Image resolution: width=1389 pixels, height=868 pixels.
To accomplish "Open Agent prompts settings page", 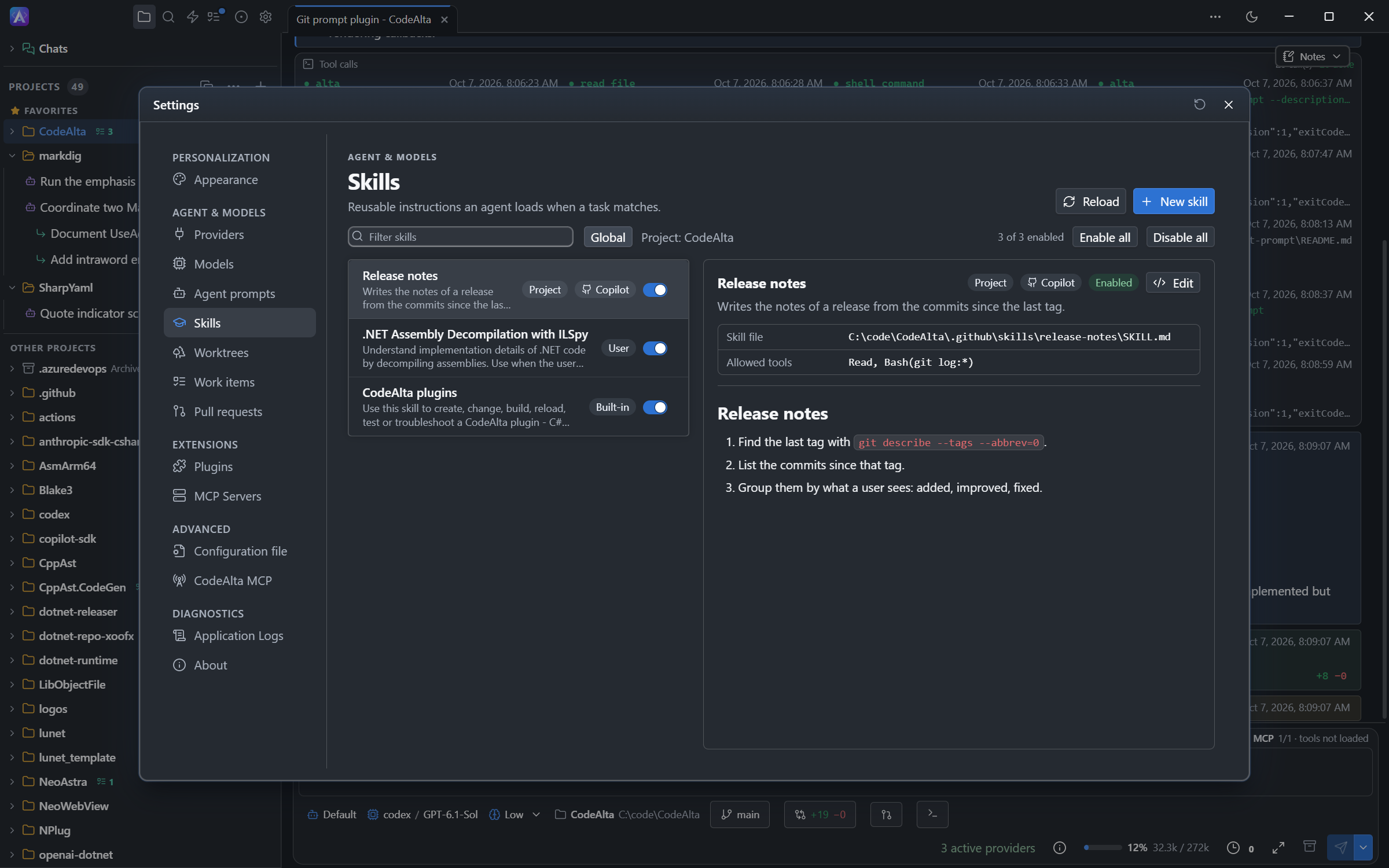I will (x=240, y=293).
